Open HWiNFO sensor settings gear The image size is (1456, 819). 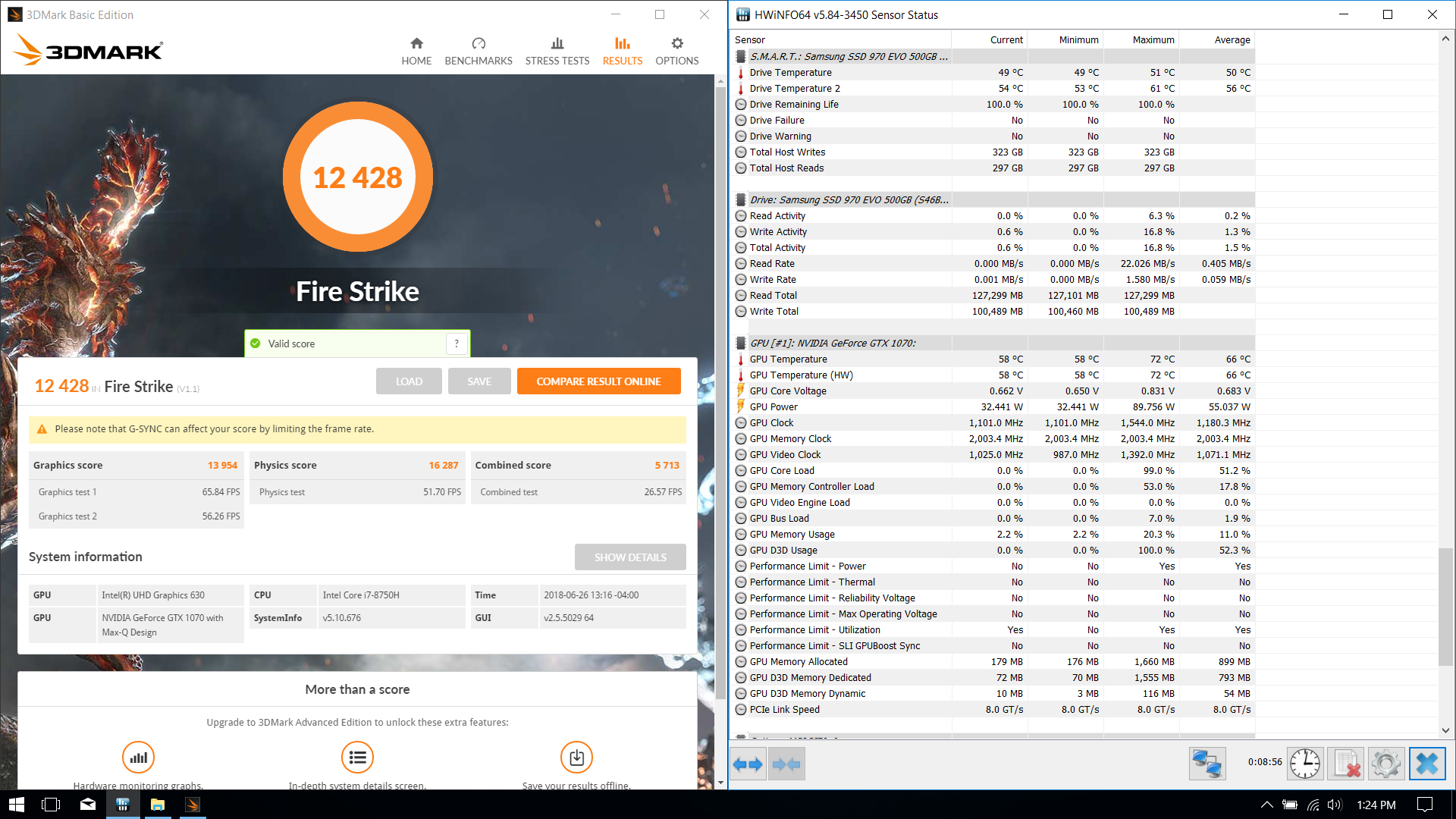pyautogui.click(x=1386, y=764)
